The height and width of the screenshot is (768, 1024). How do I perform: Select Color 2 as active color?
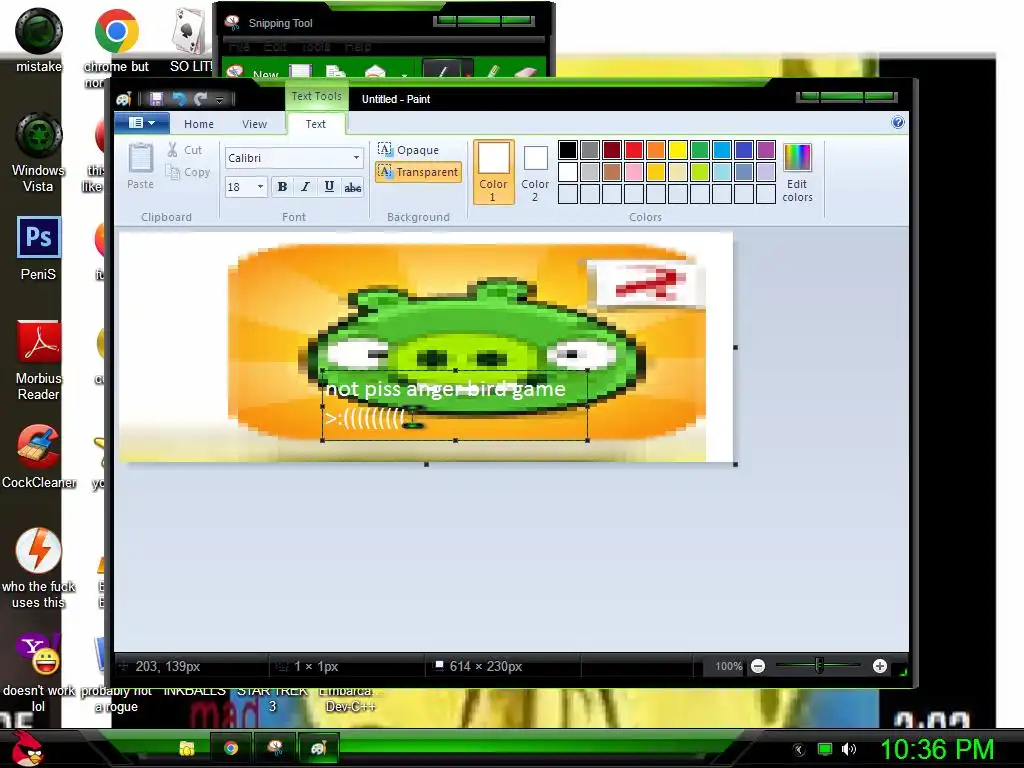tap(535, 172)
